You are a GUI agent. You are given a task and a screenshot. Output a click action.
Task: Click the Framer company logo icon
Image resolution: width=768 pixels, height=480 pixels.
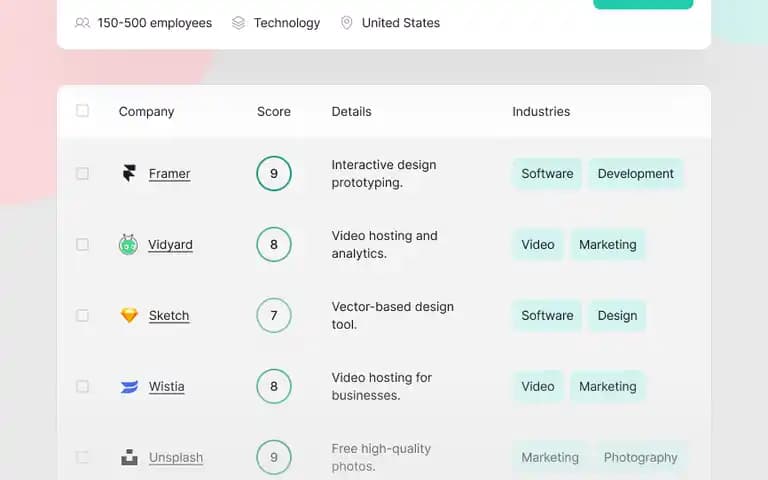pyautogui.click(x=129, y=173)
